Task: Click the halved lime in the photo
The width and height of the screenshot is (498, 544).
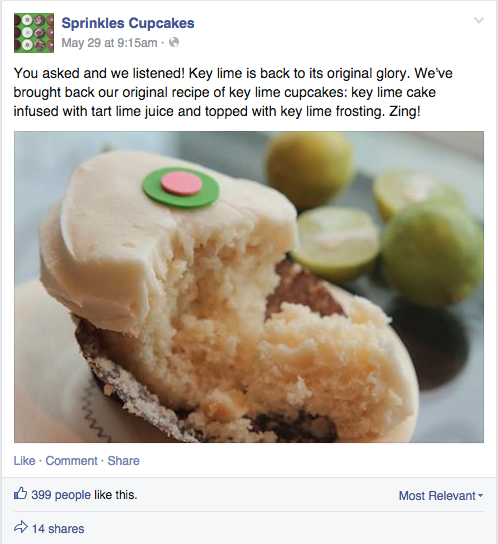Action: pyautogui.click(x=336, y=243)
